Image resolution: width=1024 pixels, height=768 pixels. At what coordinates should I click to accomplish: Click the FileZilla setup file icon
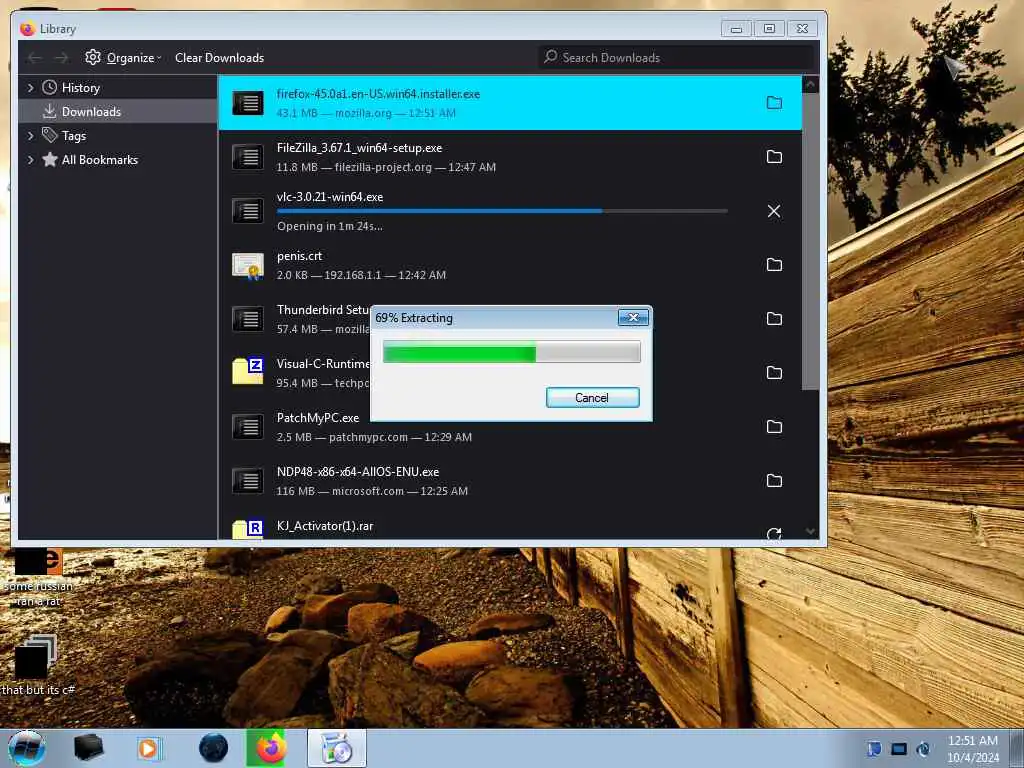pyautogui.click(x=248, y=157)
